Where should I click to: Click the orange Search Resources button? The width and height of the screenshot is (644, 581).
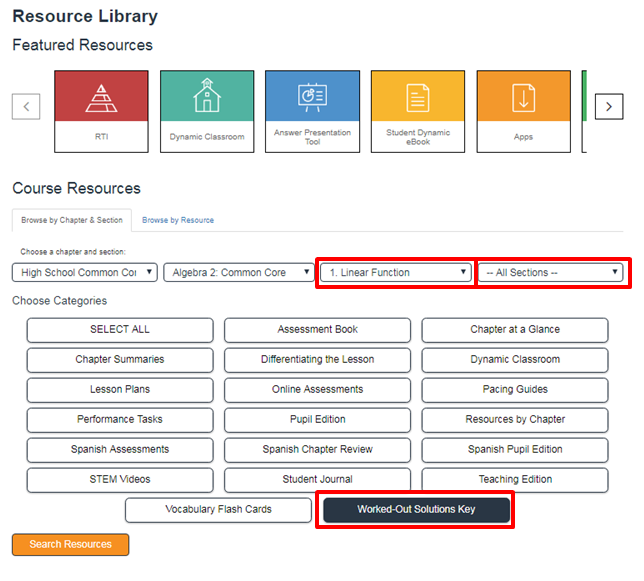coord(70,545)
